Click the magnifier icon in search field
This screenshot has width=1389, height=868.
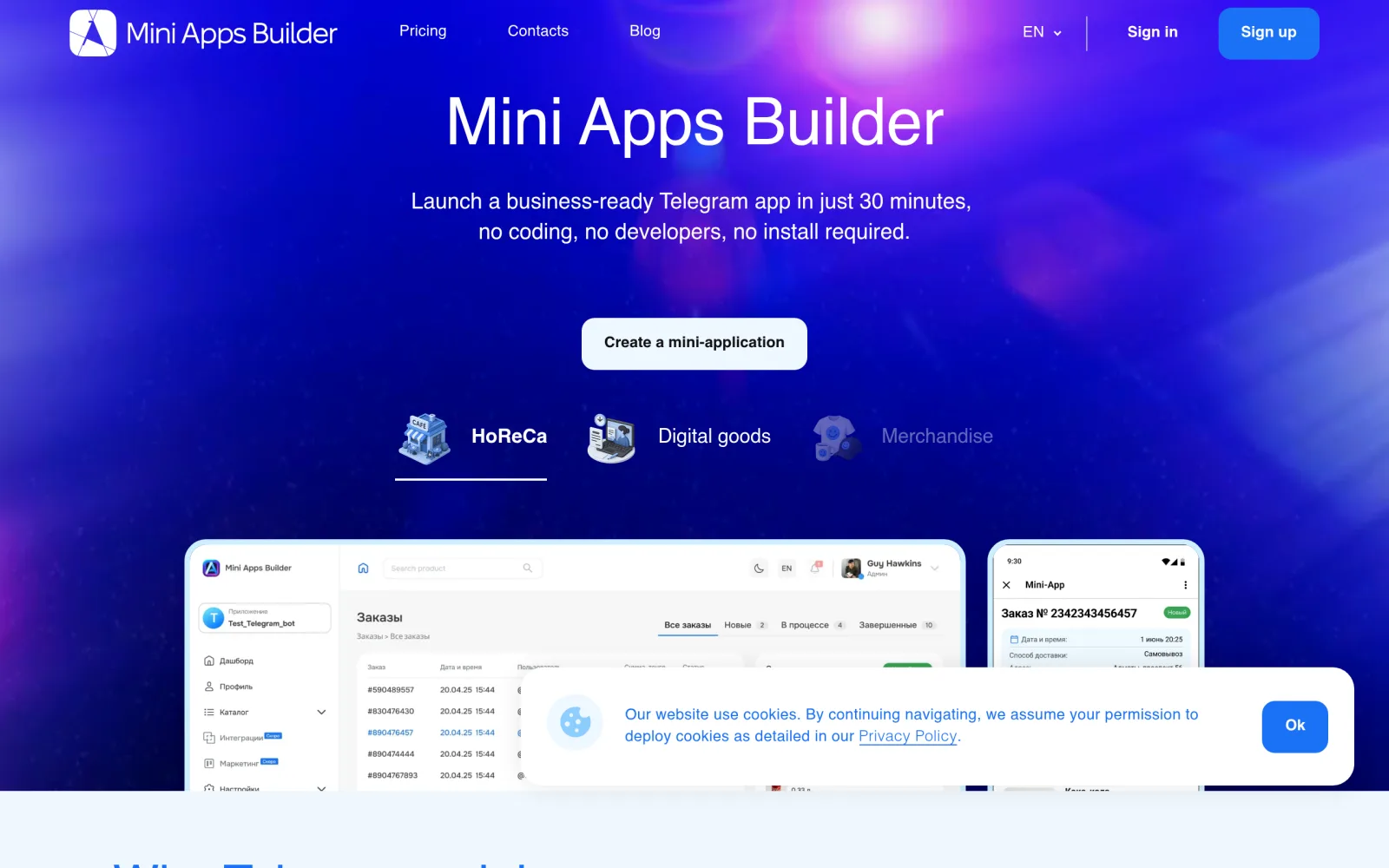click(527, 569)
